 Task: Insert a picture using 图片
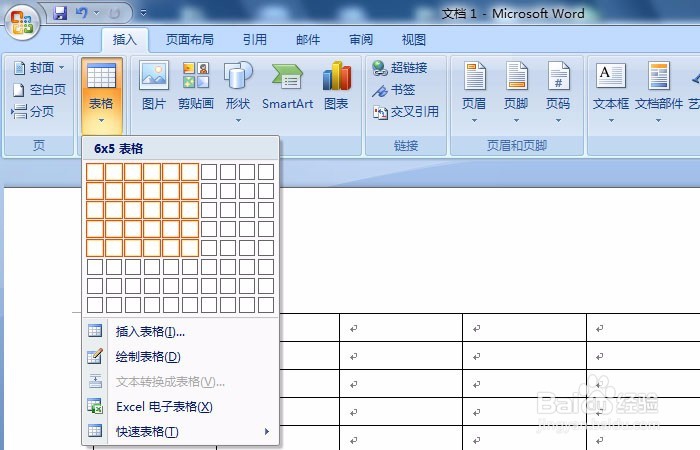[x=154, y=86]
